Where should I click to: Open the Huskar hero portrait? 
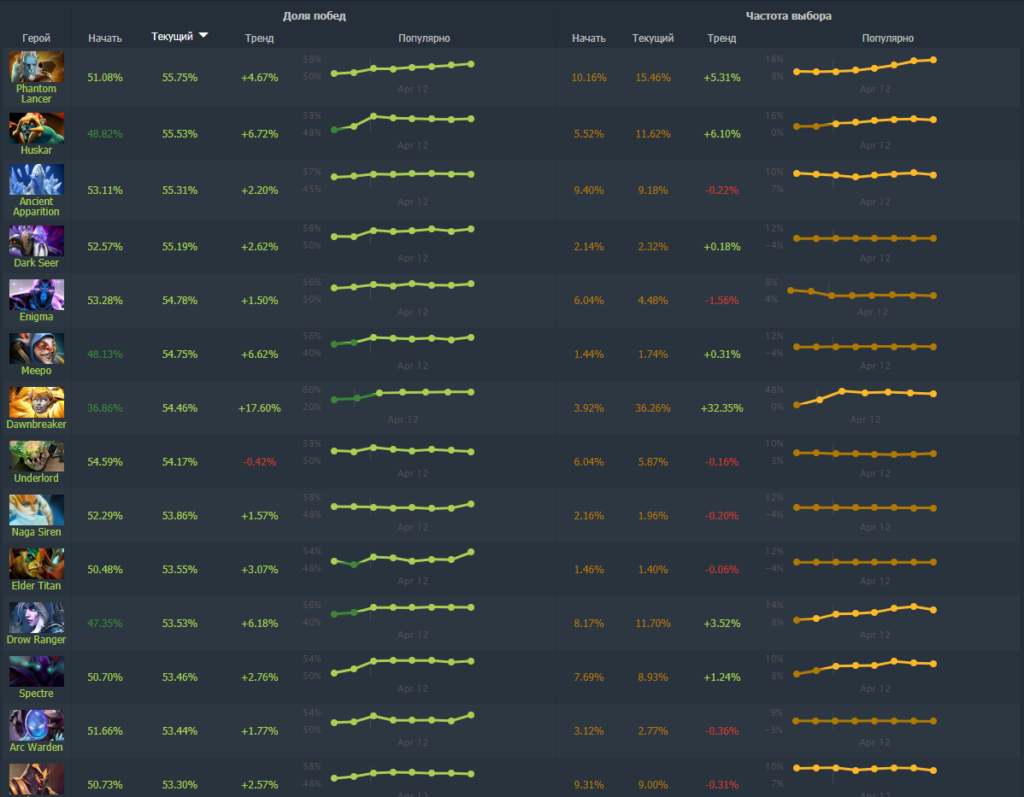click(x=37, y=128)
